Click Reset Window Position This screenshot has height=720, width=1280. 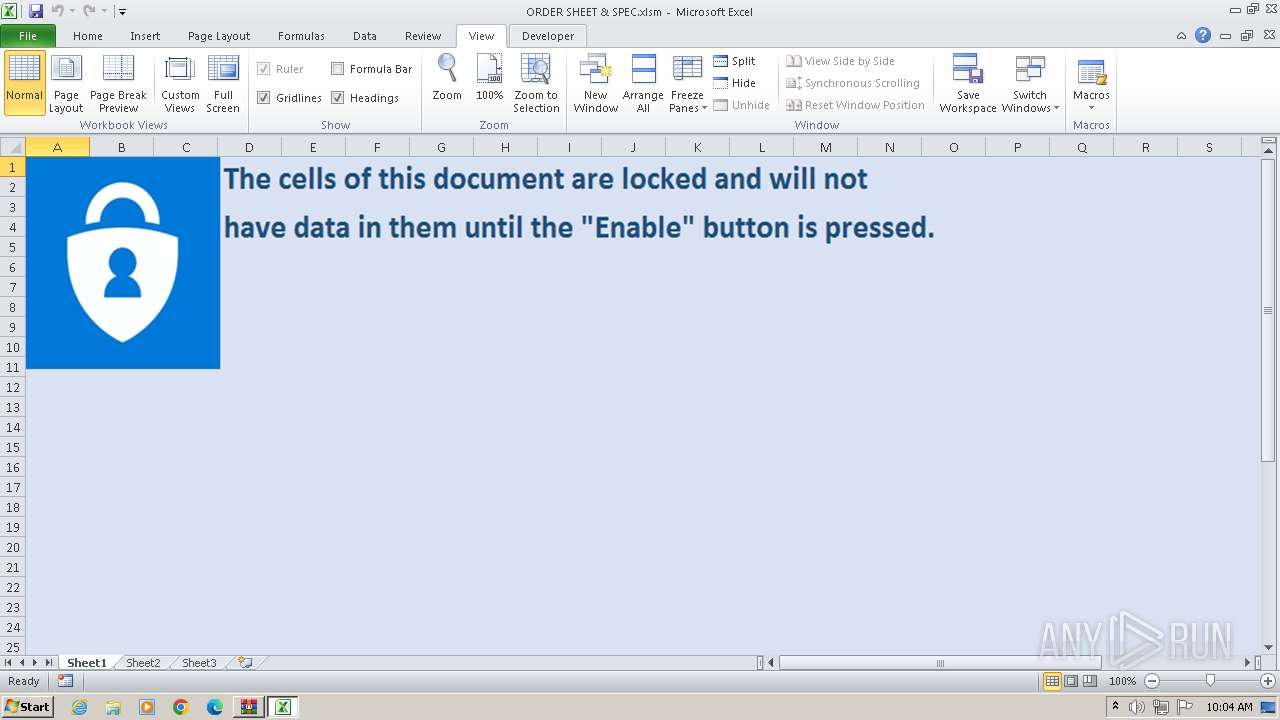855,105
